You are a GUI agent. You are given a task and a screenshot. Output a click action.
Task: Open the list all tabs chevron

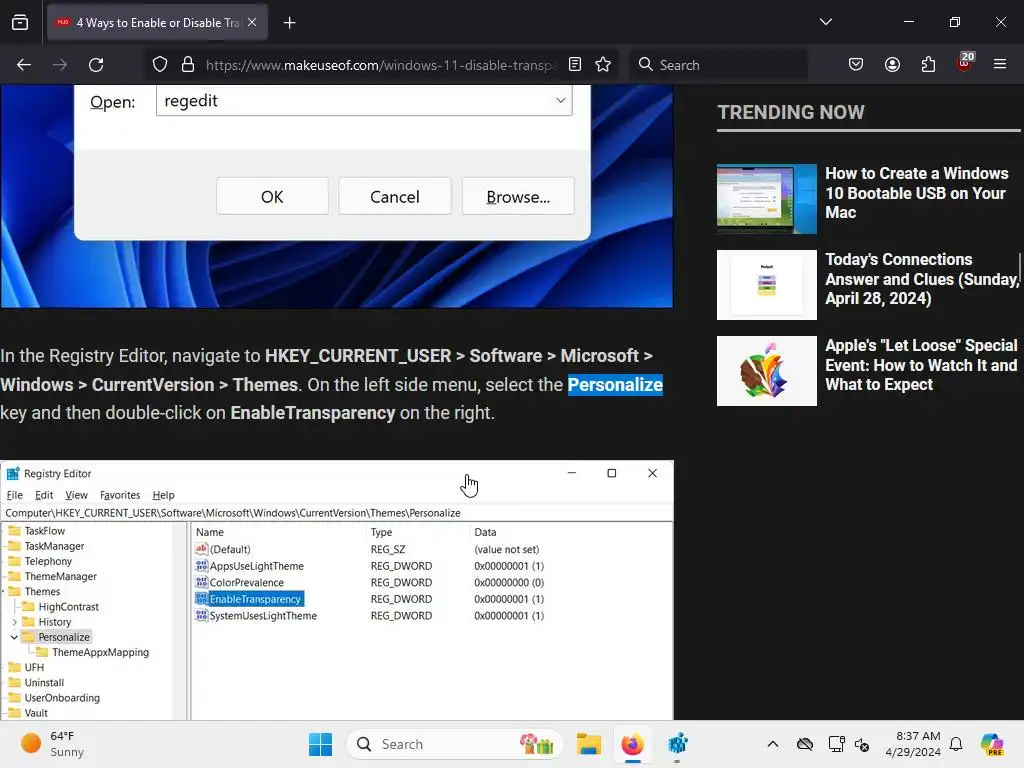tap(826, 22)
